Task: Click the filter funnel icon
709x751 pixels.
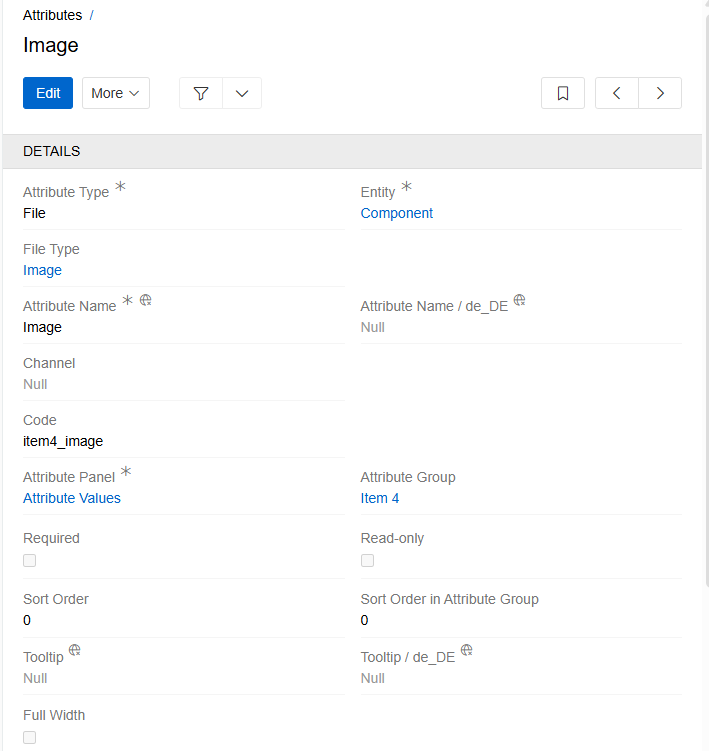Action: tap(201, 93)
